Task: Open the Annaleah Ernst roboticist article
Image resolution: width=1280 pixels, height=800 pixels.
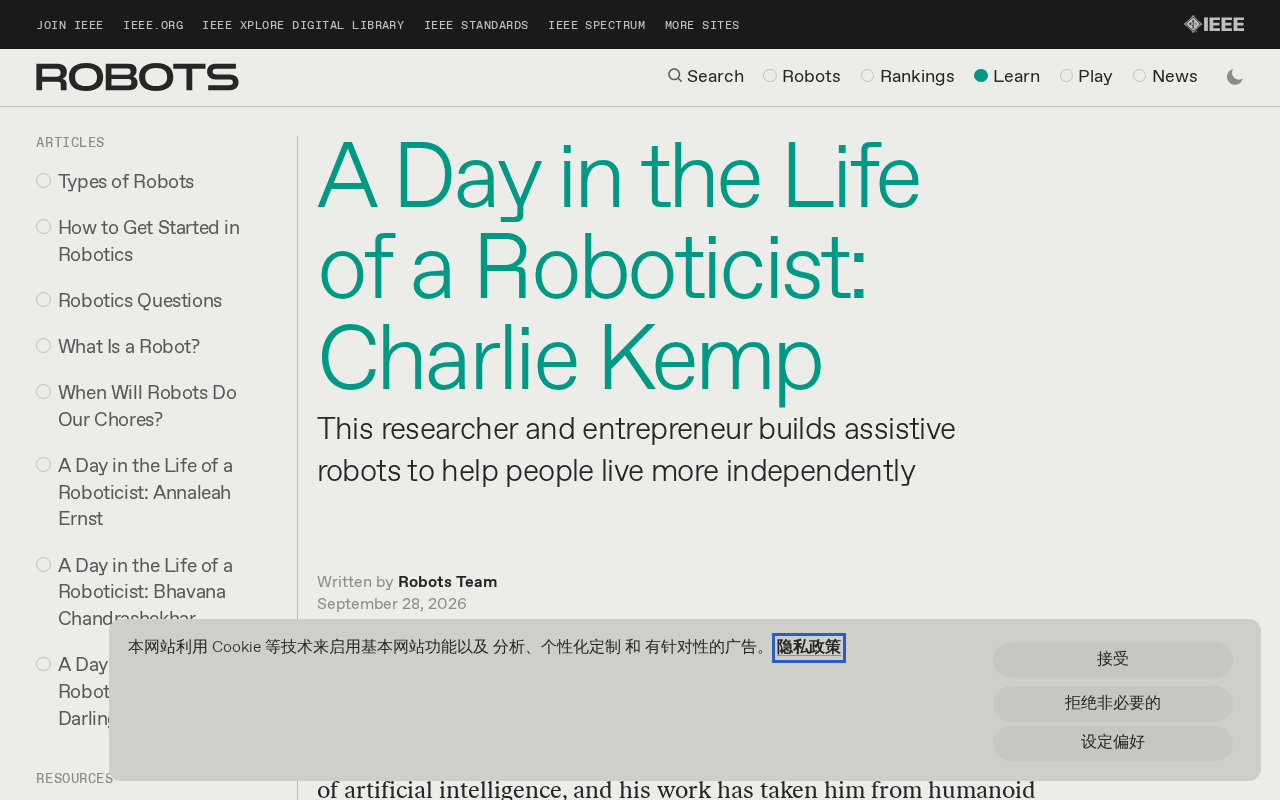Action: (x=145, y=492)
